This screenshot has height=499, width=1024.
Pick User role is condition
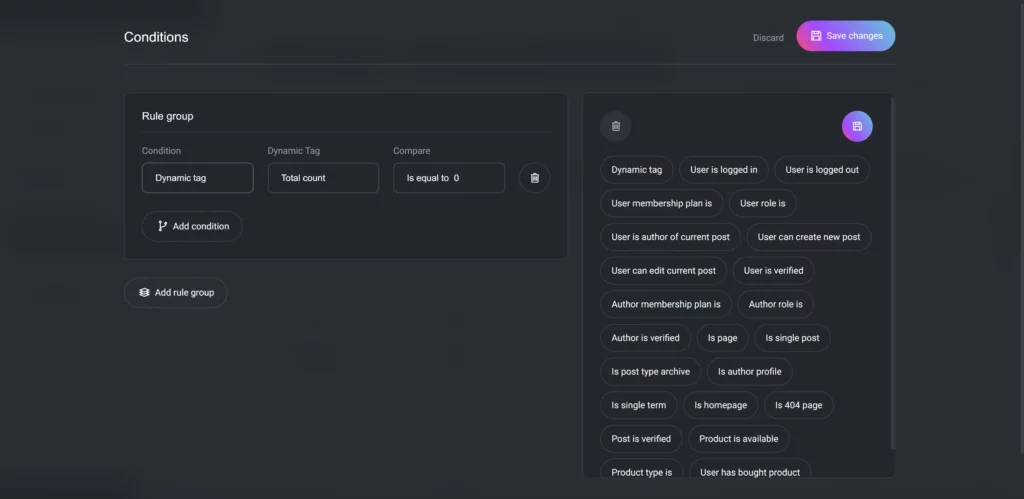(763, 203)
